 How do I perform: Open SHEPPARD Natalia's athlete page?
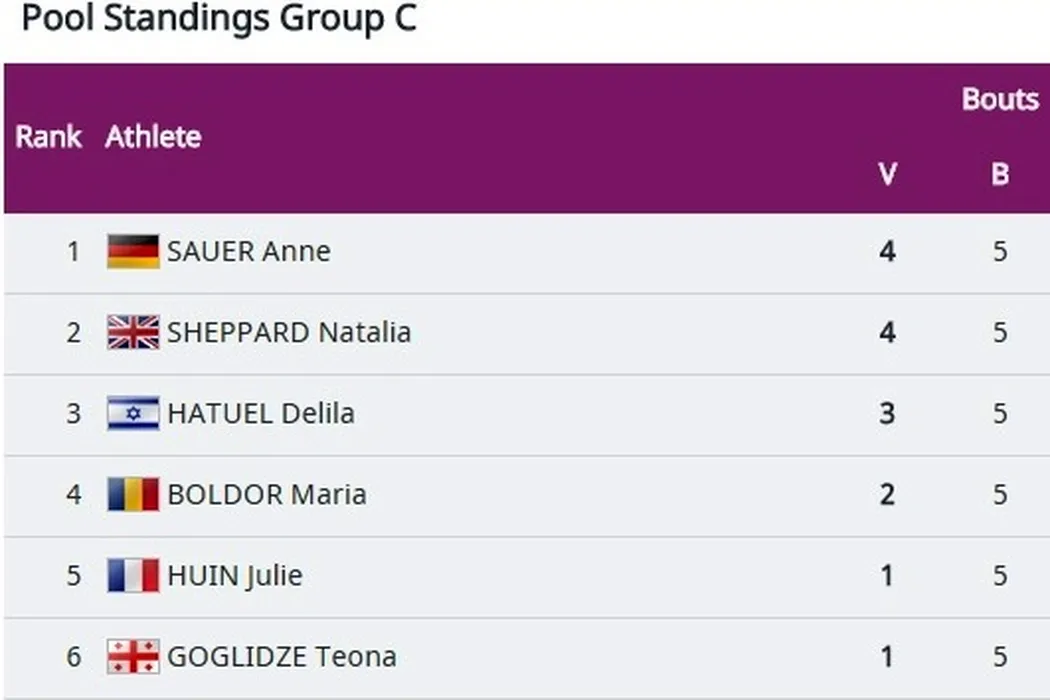(288, 332)
